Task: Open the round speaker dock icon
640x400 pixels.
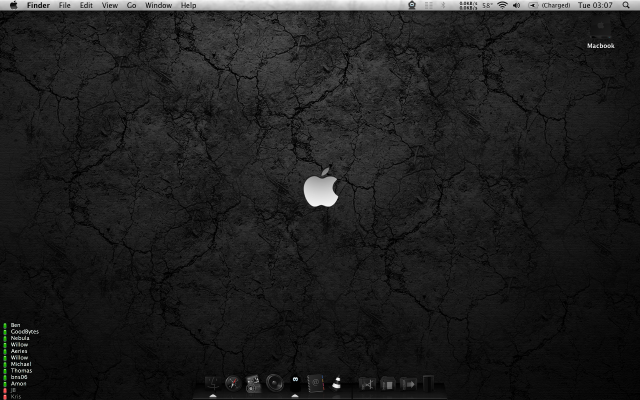Action: coord(275,383)
